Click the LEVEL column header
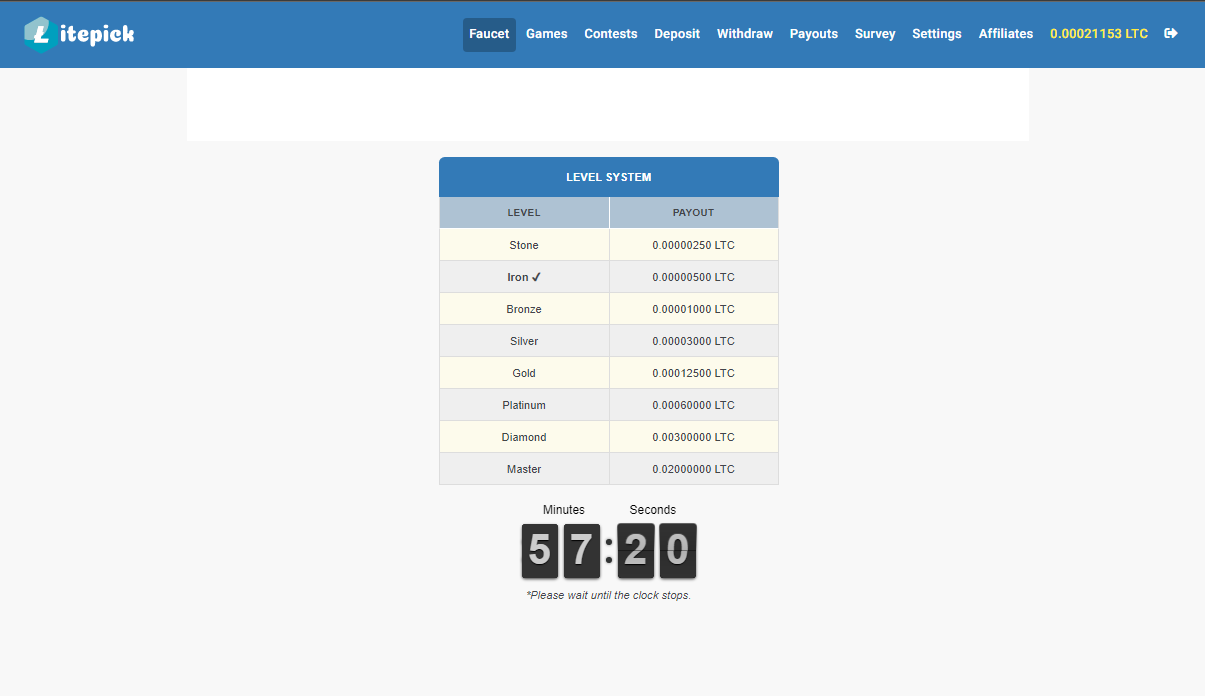The height and width of the screenshot is (696, 1205). pos(524,213)
